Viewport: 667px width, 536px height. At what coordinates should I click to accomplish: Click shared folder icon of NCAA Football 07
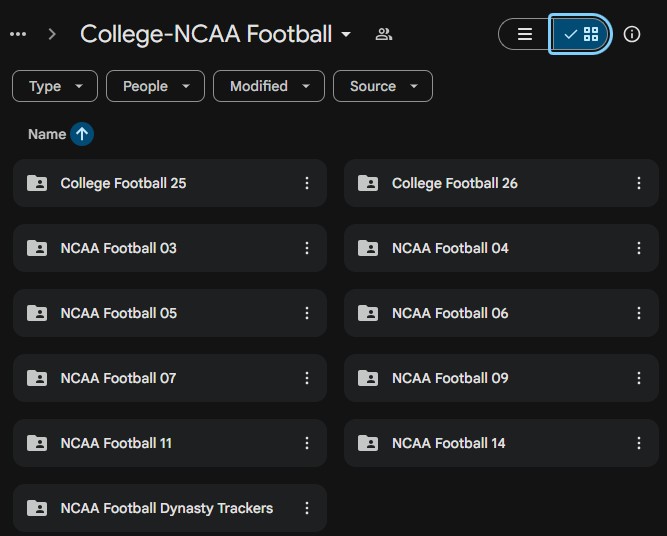37,378
